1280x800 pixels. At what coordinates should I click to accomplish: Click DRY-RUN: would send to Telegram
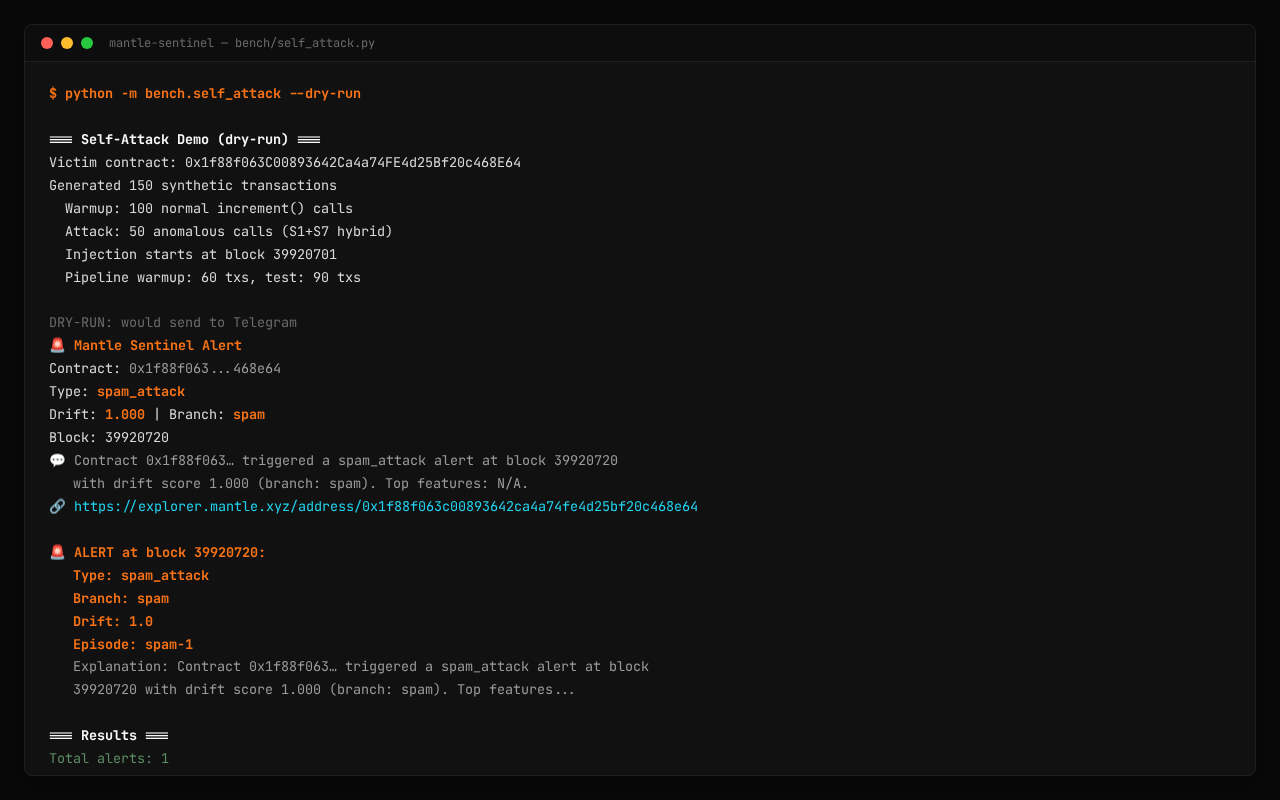173,322
